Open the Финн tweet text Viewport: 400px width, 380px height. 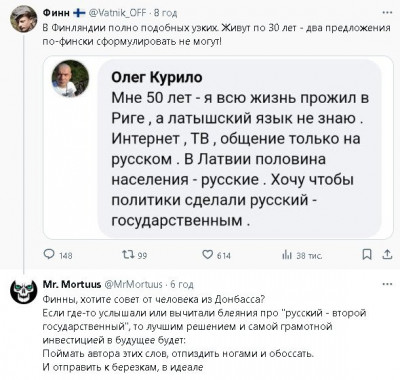pyautogui.click(x=217, y=35)
